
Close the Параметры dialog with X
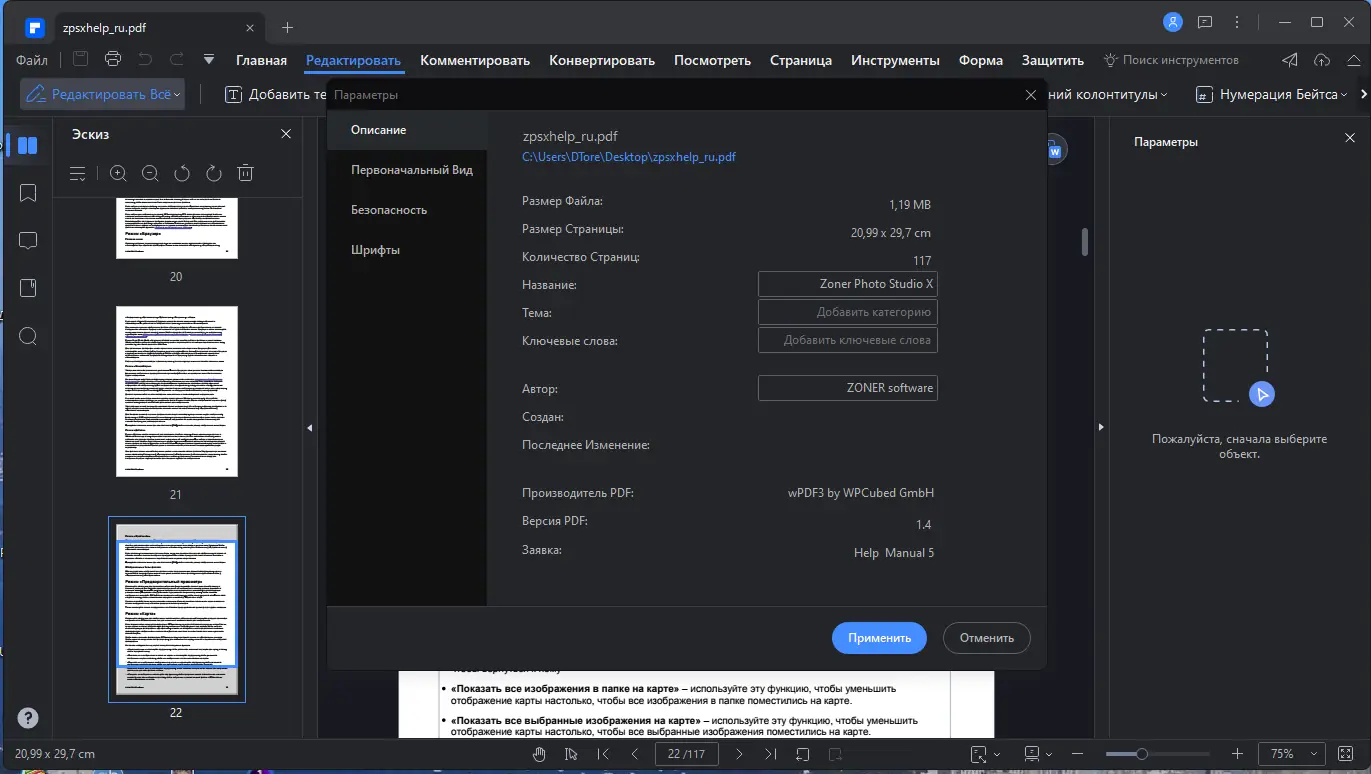click(1031, 95)
